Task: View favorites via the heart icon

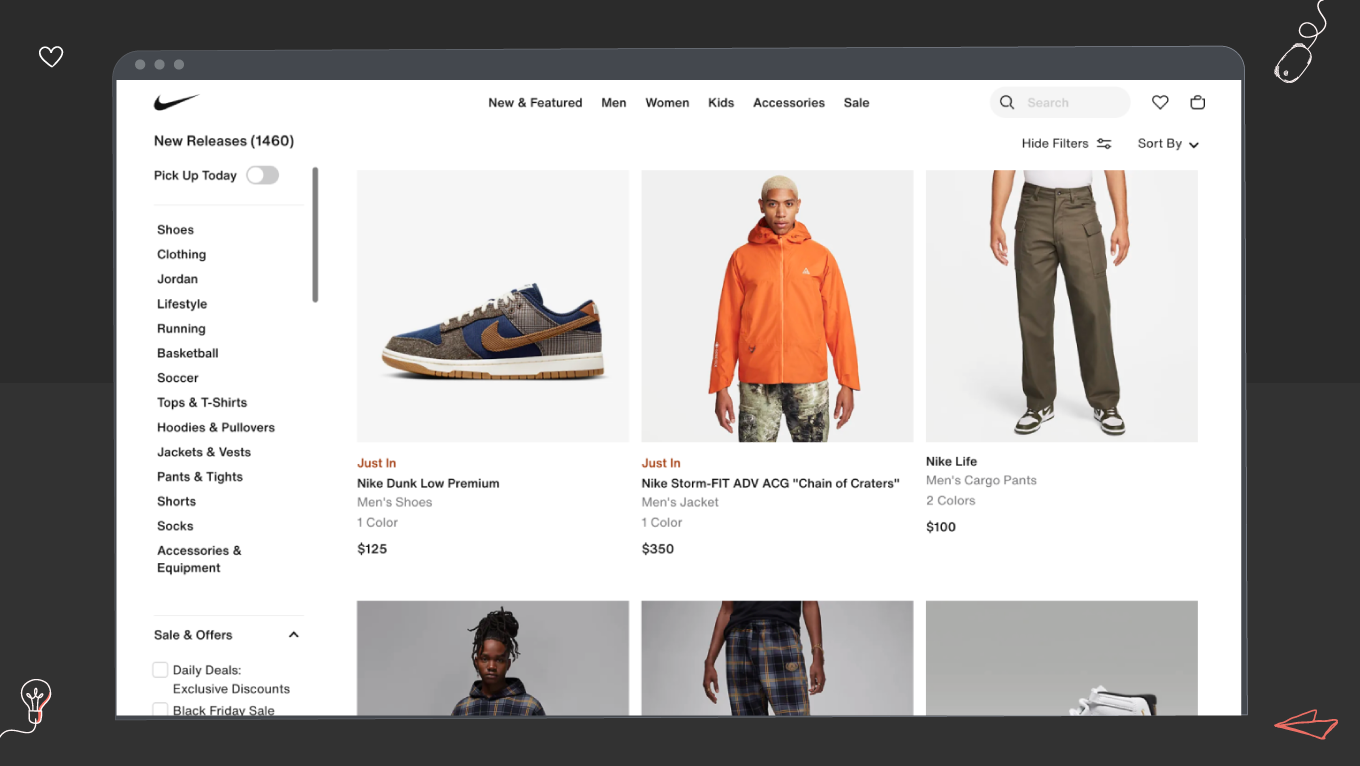Action: 1159,102
